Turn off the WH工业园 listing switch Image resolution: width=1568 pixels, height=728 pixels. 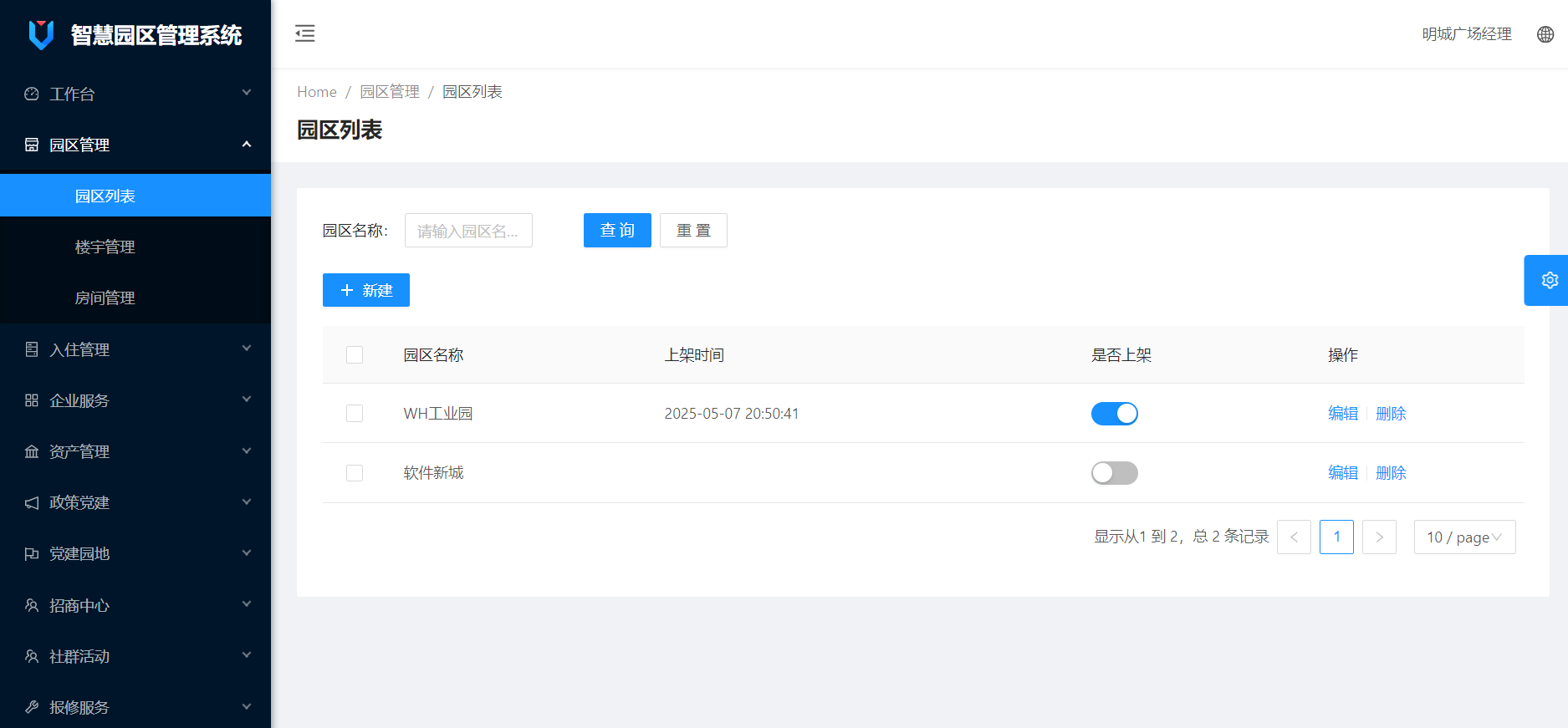[1114, 414]
